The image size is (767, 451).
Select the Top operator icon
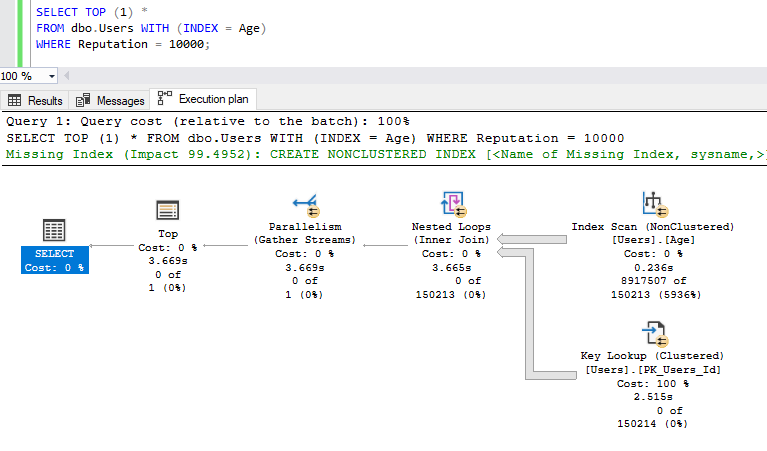(x=167, y=210)
